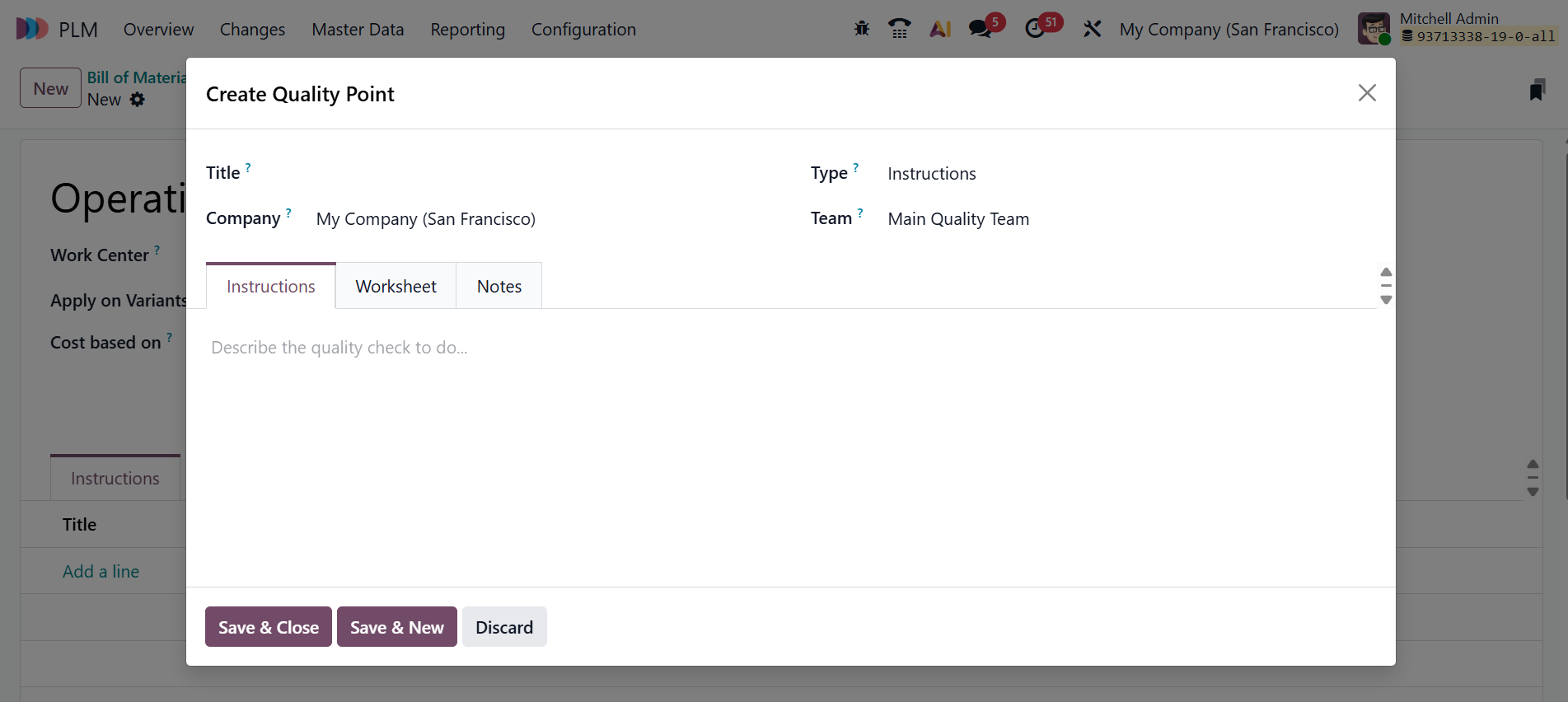Open the activities clock icon
The width and height of the screenshot is (1568, 702).
1035,29
